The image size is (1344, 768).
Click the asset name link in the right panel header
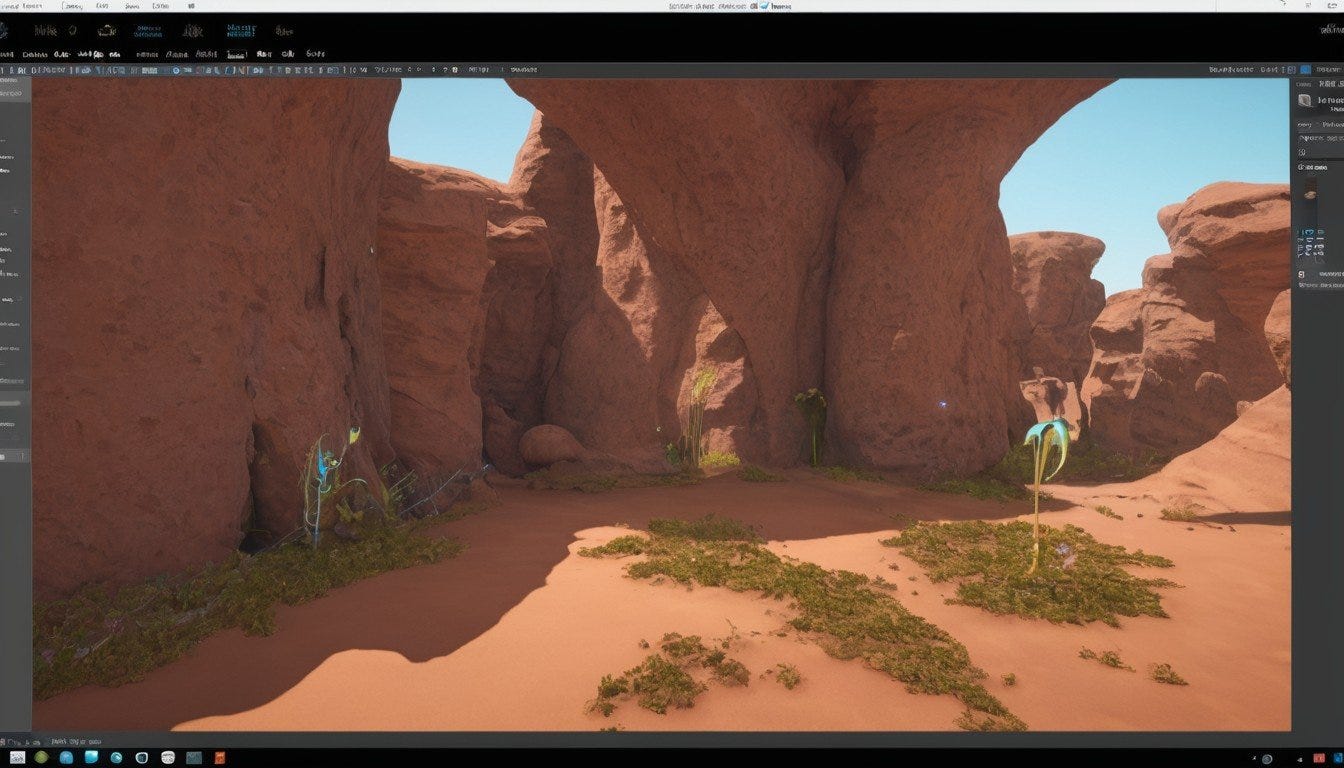point(1330,100)
